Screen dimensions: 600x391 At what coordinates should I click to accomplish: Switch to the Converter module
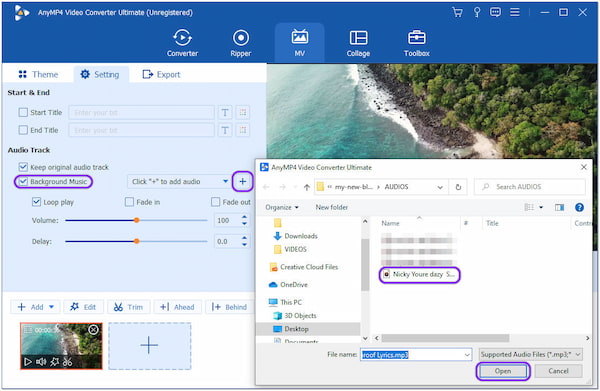(x=183, y=43)
